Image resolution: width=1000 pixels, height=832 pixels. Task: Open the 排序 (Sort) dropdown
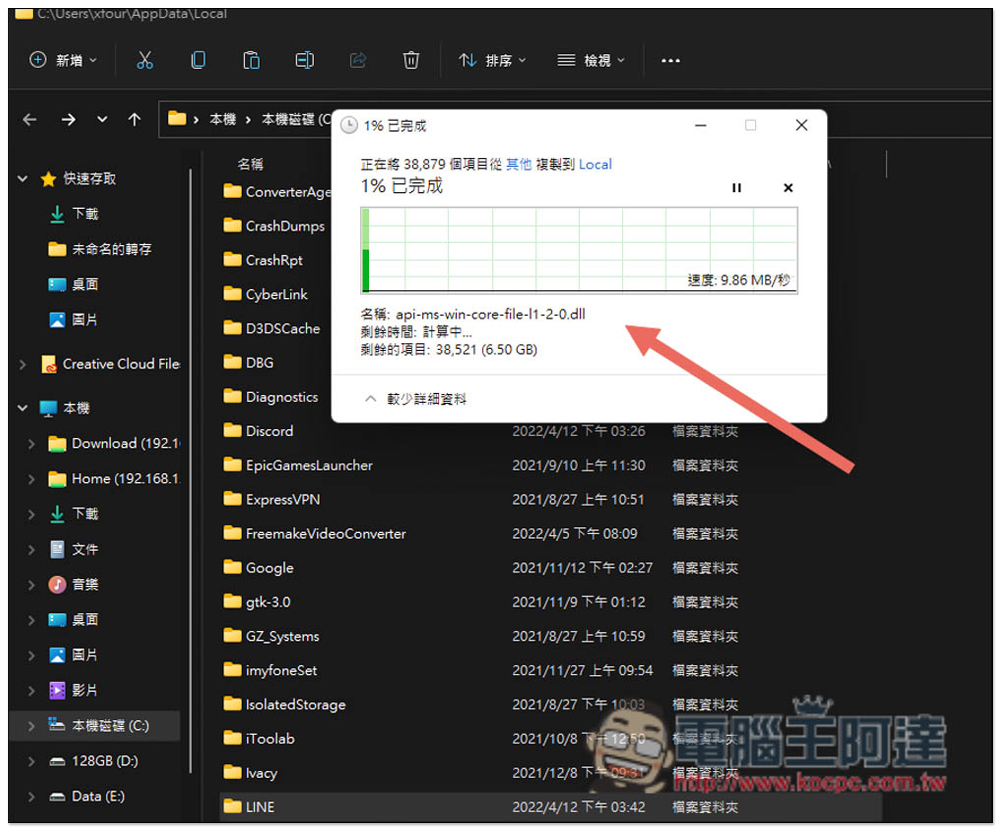click(x=492, y=61)
